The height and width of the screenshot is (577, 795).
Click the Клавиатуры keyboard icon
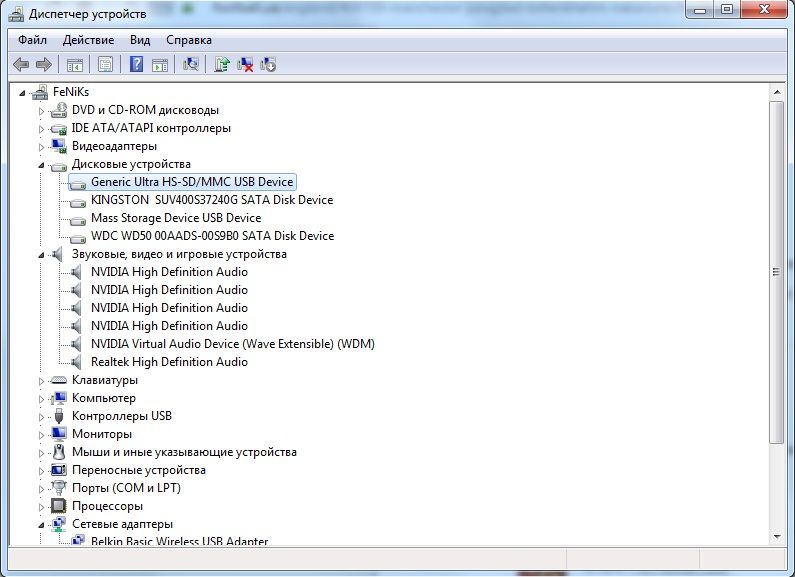(59, 380)
